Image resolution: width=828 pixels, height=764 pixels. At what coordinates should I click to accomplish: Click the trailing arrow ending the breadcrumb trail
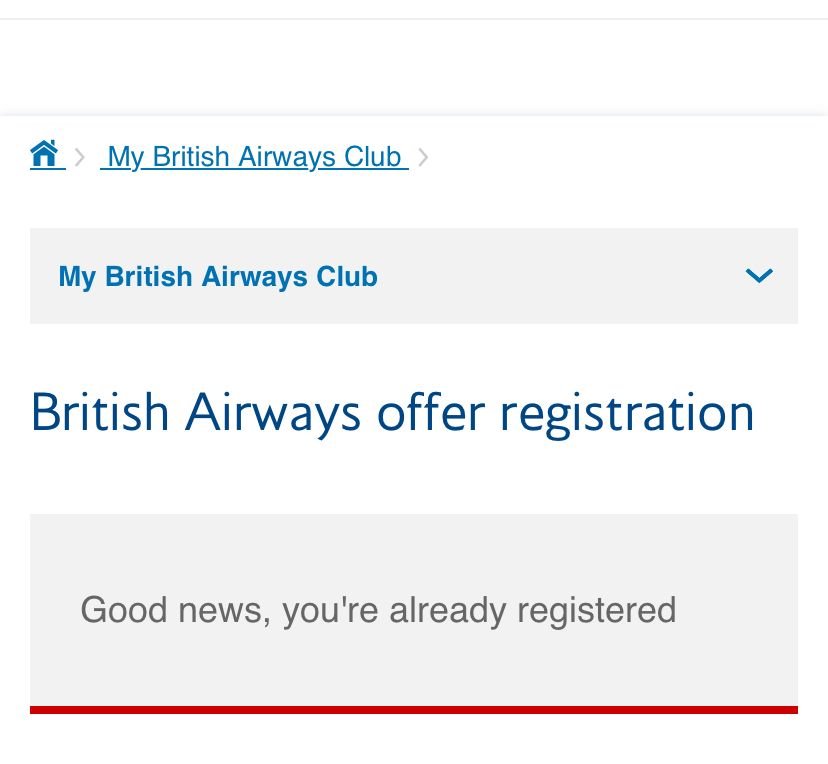click(423, 158)
